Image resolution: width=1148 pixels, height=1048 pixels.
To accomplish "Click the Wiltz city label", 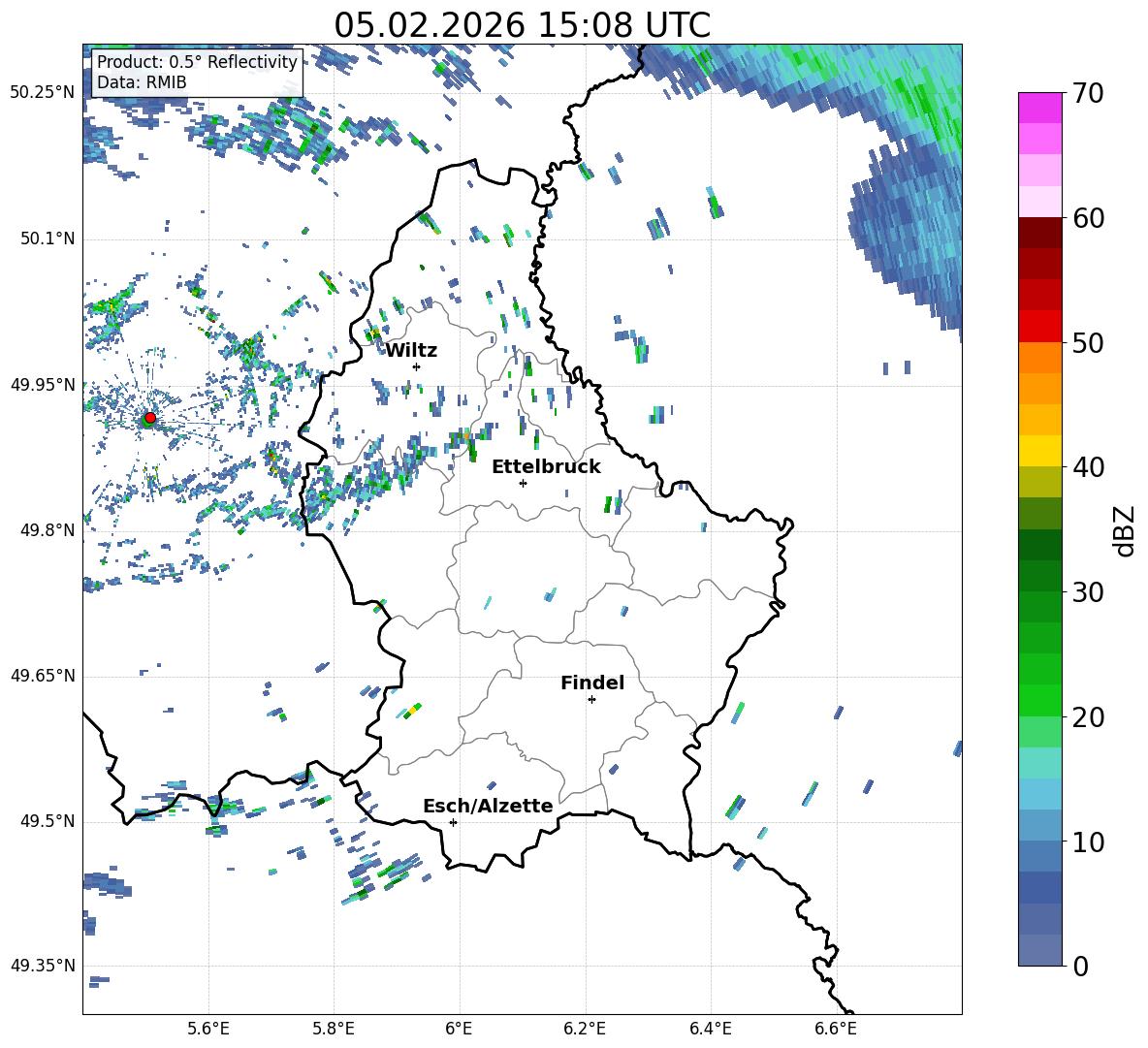I will pyautogui.click(x=411, y=351).
